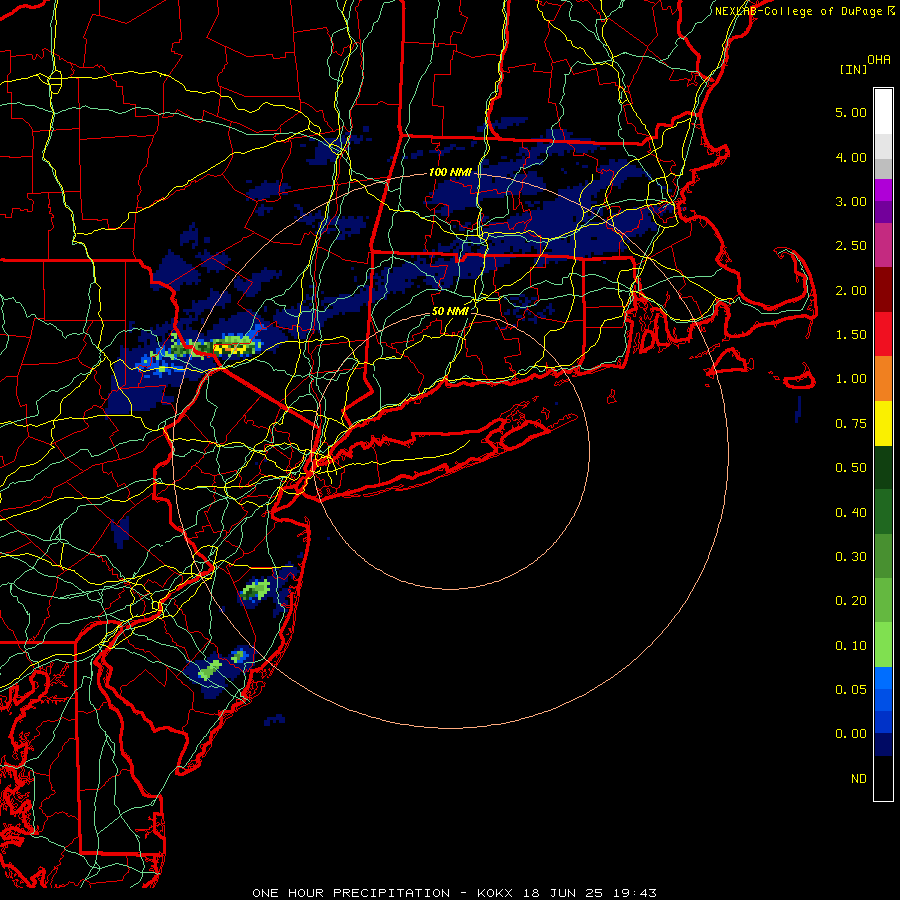Click the 0.20 legend label

pos(851,601)
